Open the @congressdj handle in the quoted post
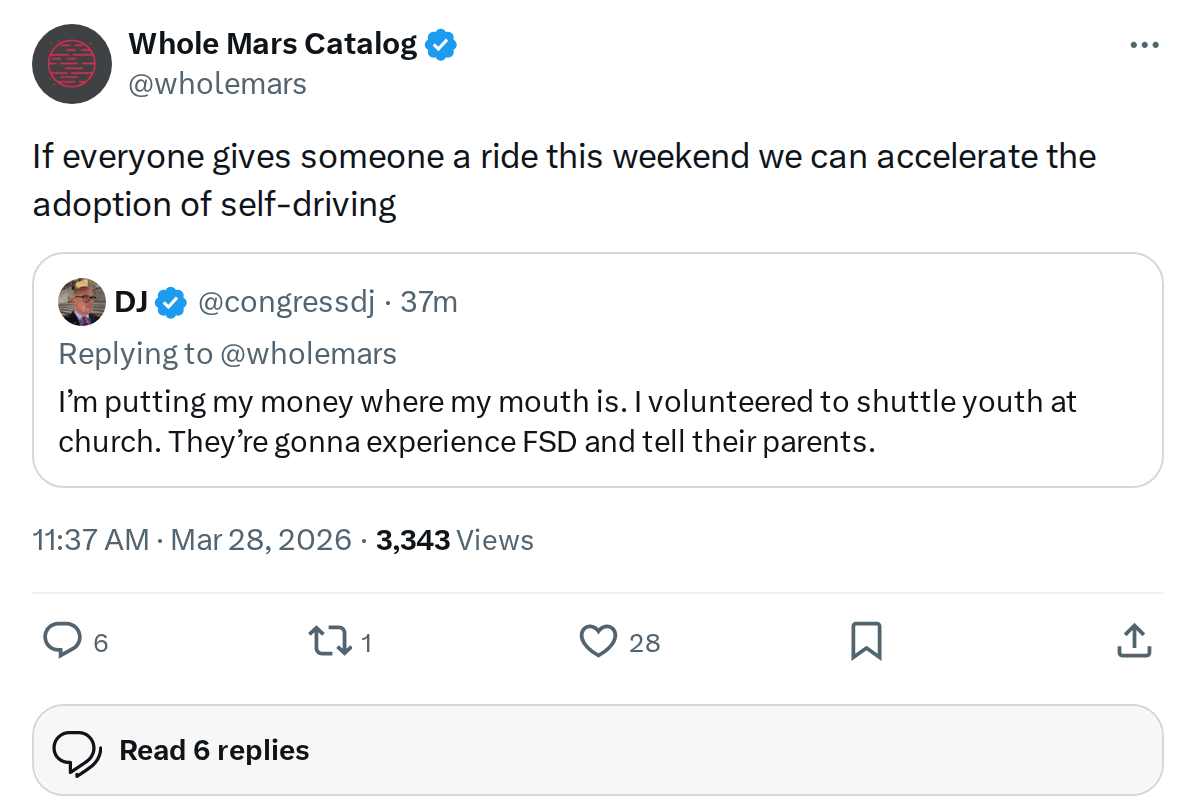Viewport: 1196px width, 812px height. pos(287,302)
